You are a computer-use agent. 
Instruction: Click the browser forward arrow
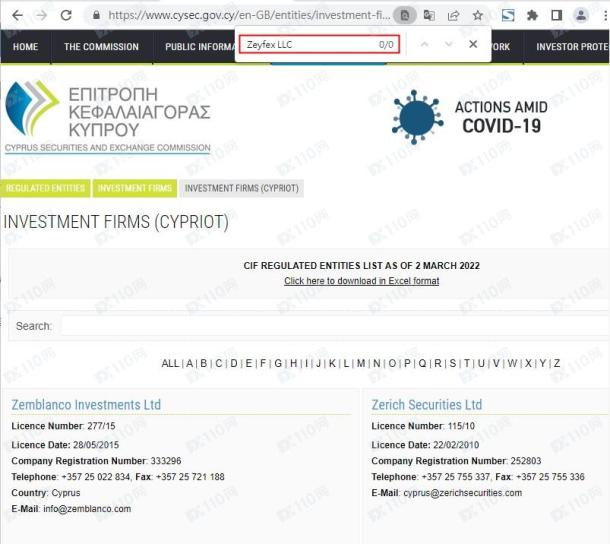point(41,15)
